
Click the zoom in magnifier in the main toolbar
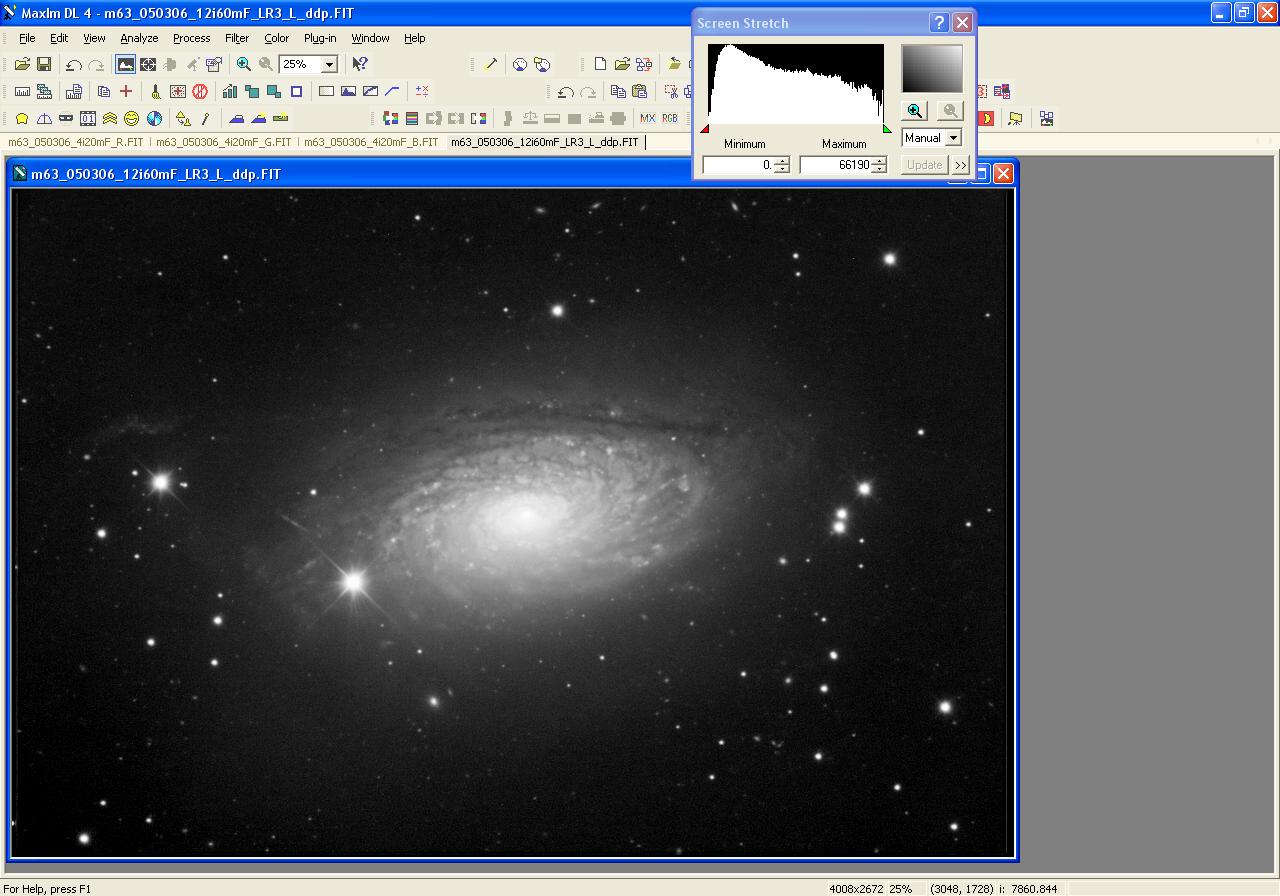[x=244, y=64]
